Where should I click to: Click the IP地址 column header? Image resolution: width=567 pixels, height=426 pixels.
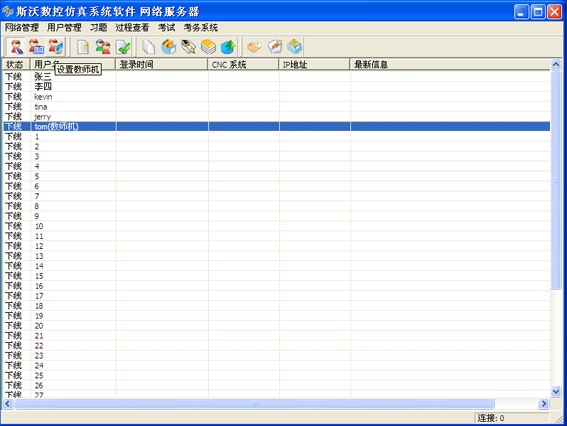pos(314,64)
